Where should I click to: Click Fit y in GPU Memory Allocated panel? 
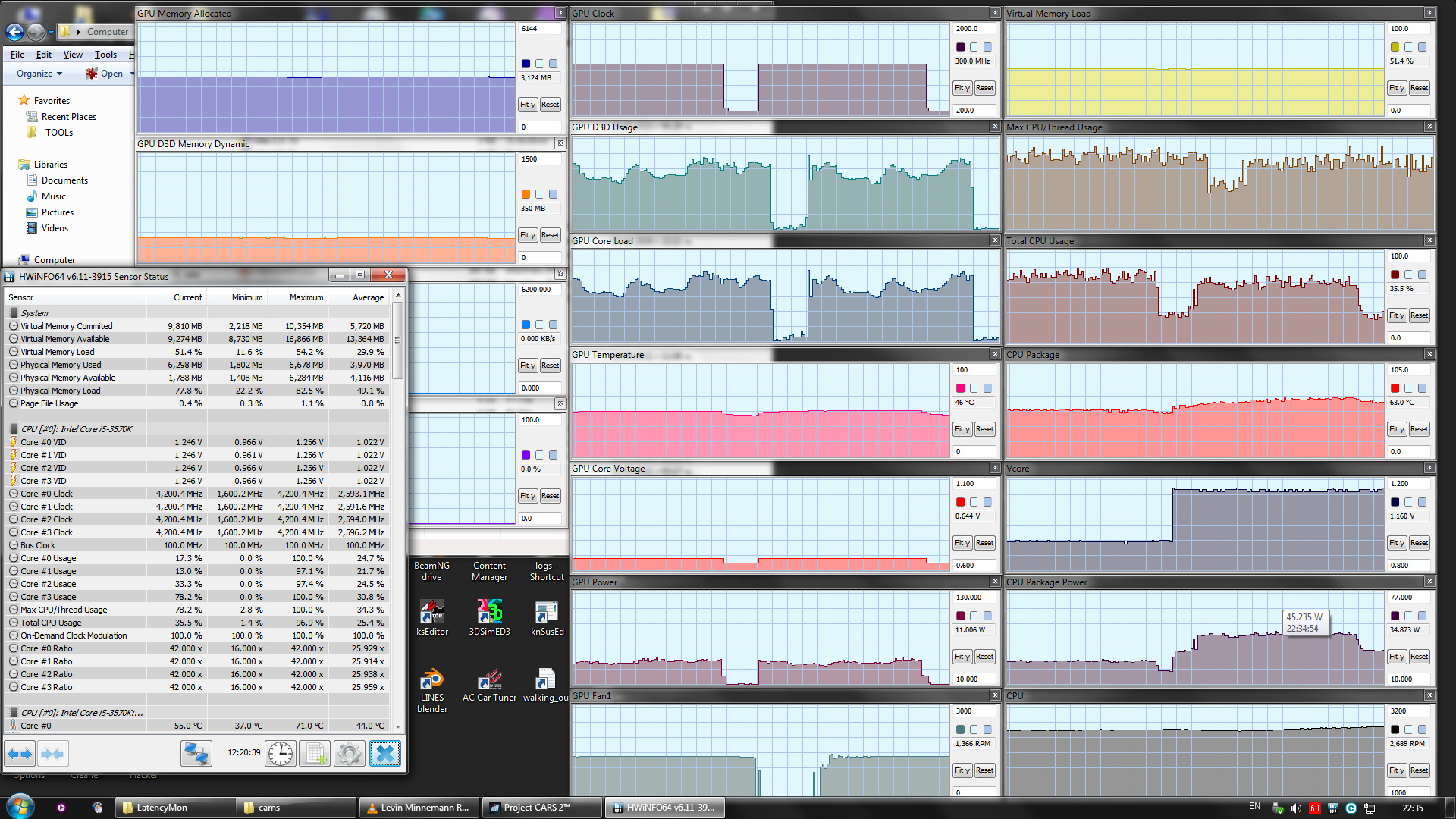pos(528,105)
